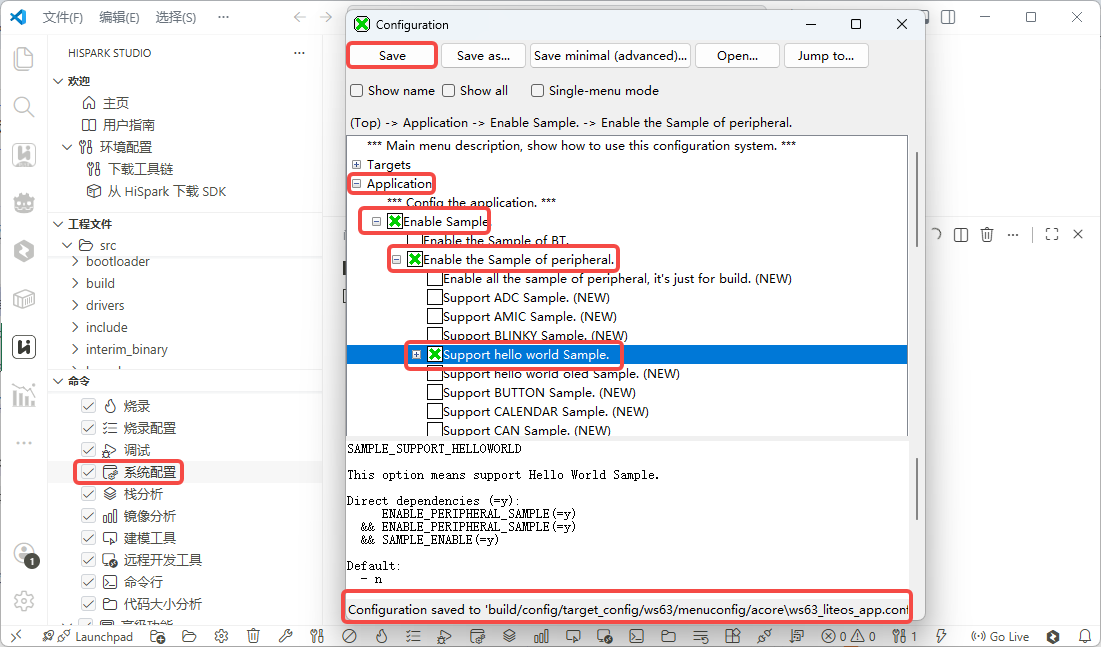The height and width of the screenshot is (647, 1101).
Task: Open the Accounts icon in activity bar
Action: pos(24,554)
